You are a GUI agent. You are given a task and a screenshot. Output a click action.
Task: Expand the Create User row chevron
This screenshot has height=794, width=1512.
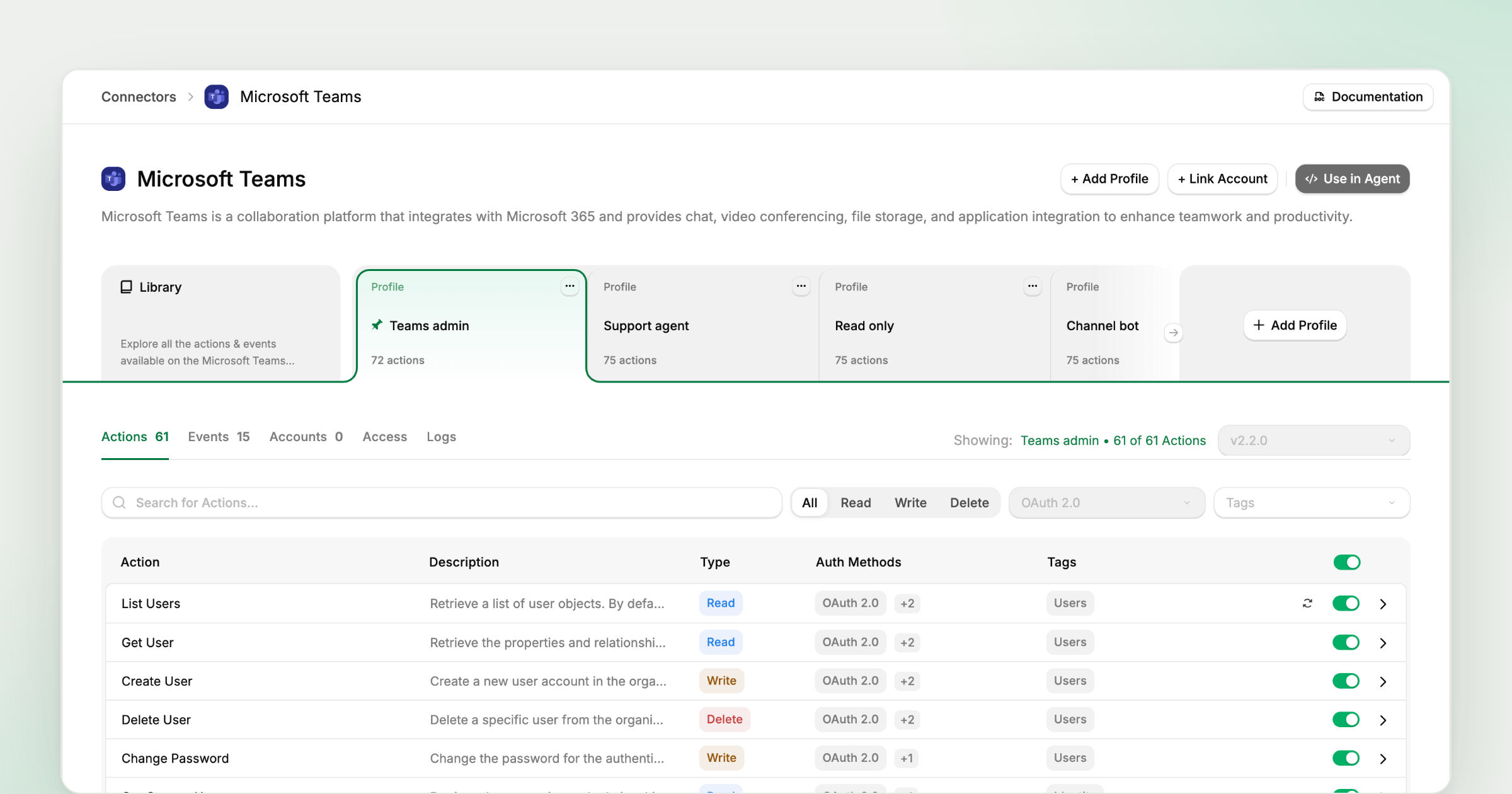pos(1383,681)
